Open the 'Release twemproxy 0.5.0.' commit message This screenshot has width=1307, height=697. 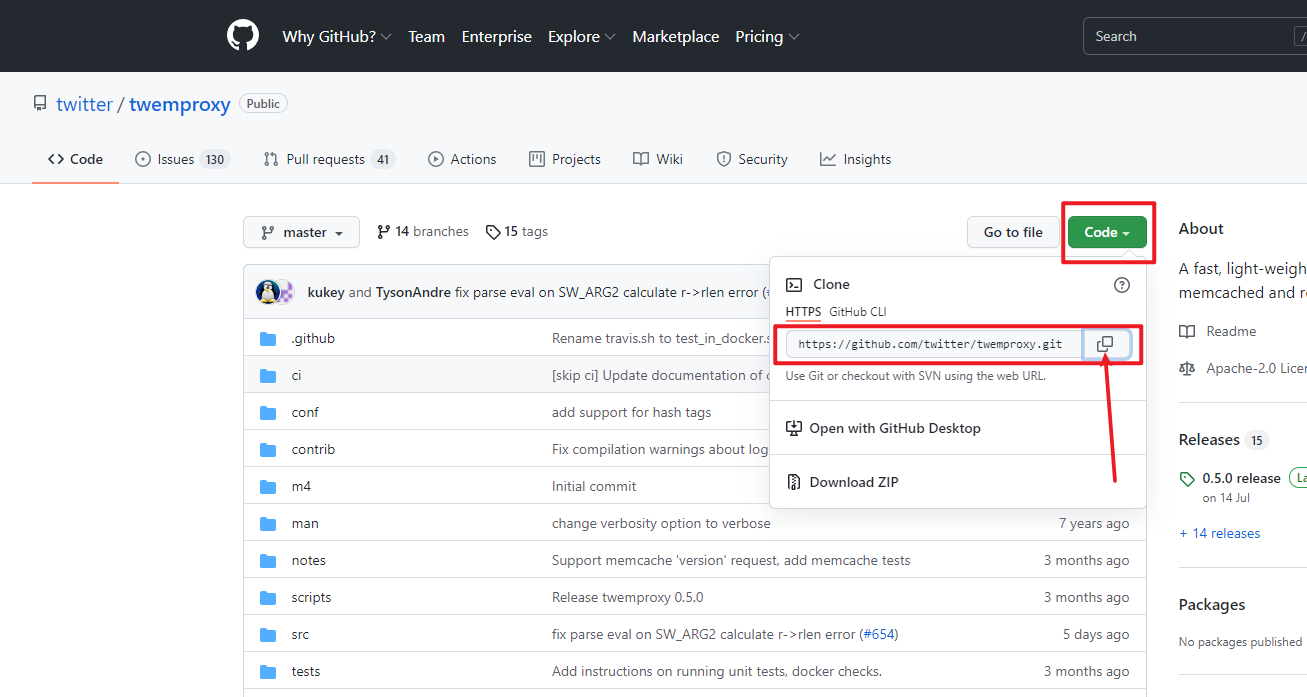coord(627,597)
